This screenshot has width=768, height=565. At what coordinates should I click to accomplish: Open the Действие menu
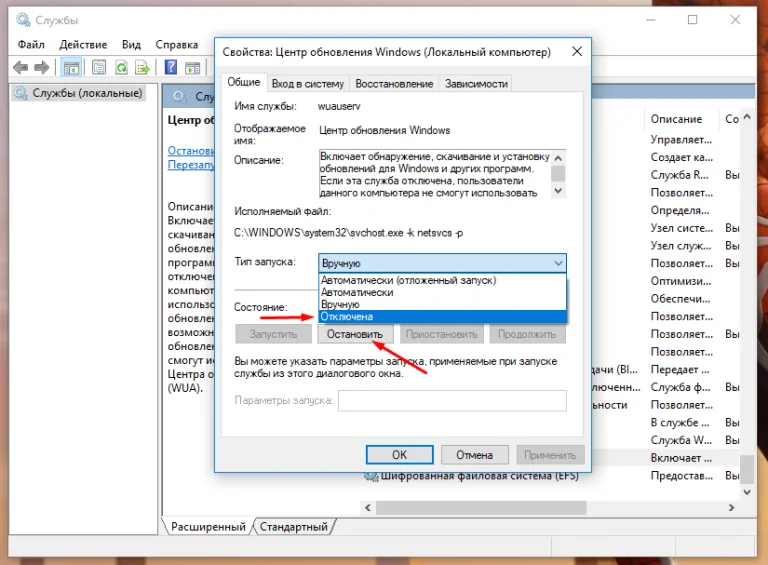click(83, 45)
